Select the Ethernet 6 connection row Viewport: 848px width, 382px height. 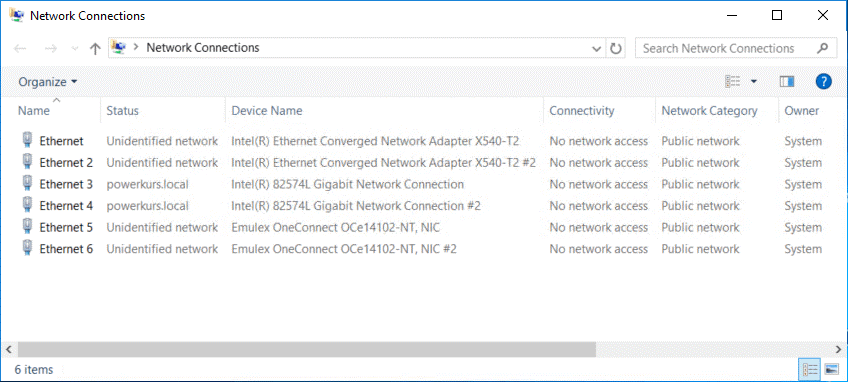pos(422,249)
